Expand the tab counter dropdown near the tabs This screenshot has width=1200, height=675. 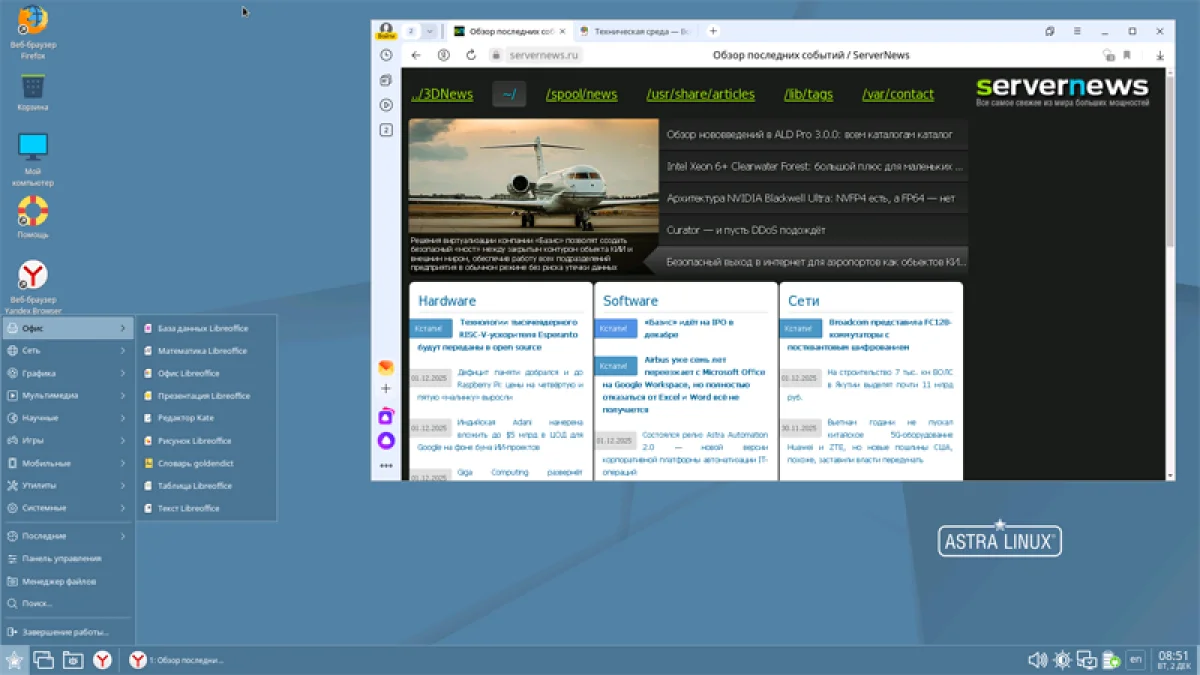(x=429, y=31)
